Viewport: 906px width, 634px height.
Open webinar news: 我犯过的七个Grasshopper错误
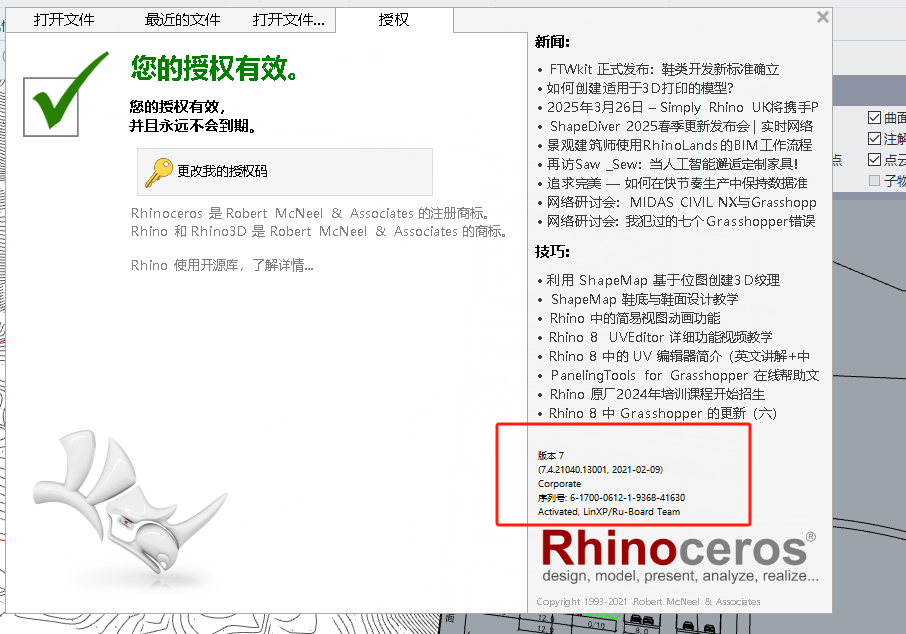(x=681, y=221)
